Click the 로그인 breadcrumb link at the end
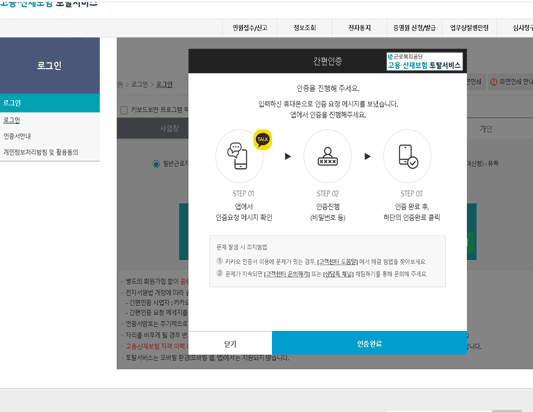 (x=164, y=84)
